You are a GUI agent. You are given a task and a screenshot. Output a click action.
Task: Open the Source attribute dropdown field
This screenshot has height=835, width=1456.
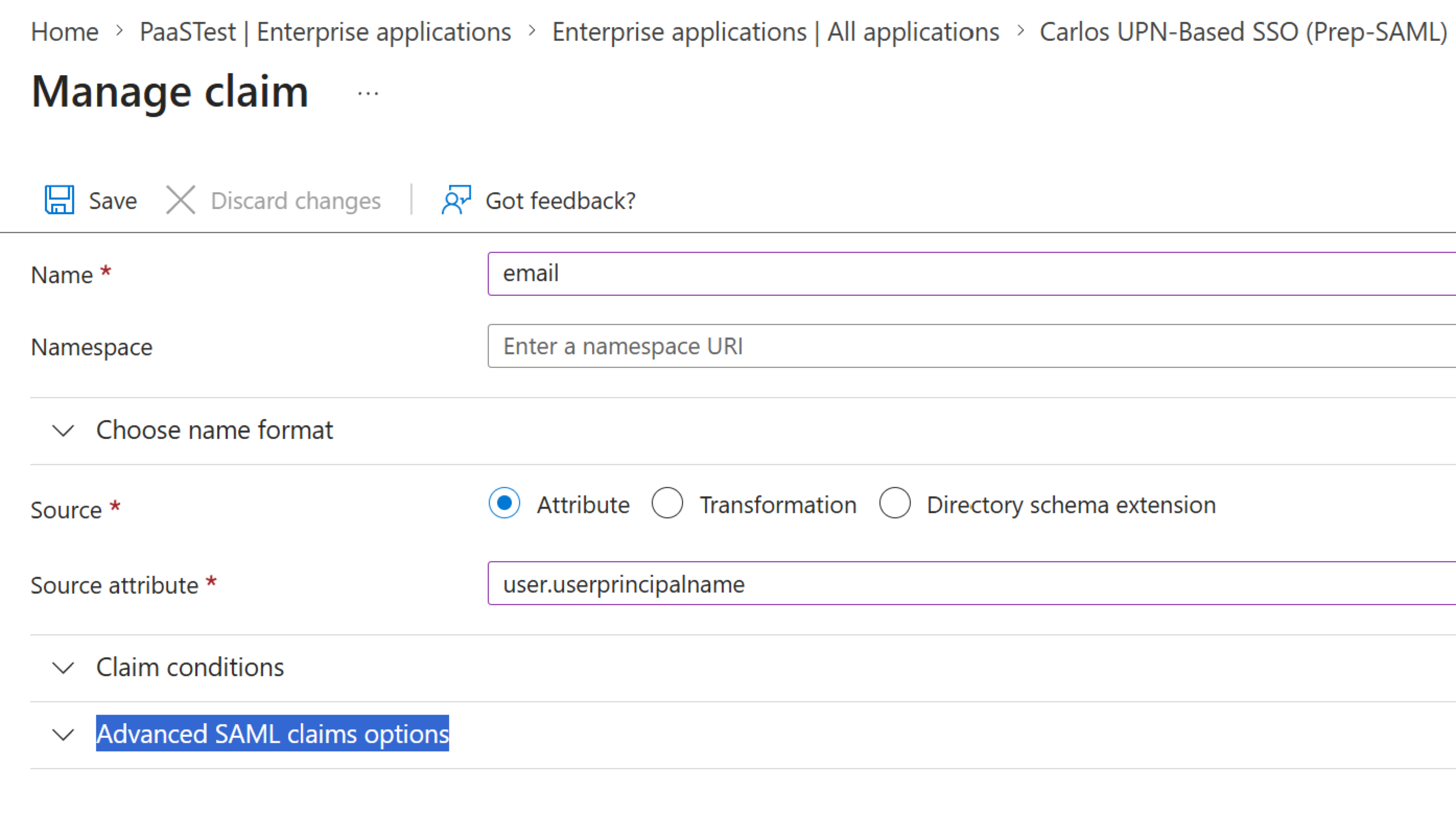972,584
